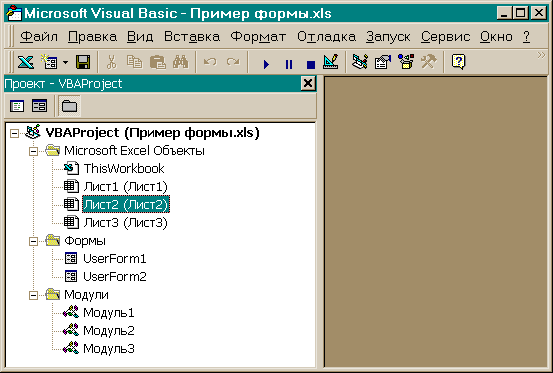Select the highlighted Лист2 (Лист2) item
The image size is (553, 373).
(x=126, y=204)
